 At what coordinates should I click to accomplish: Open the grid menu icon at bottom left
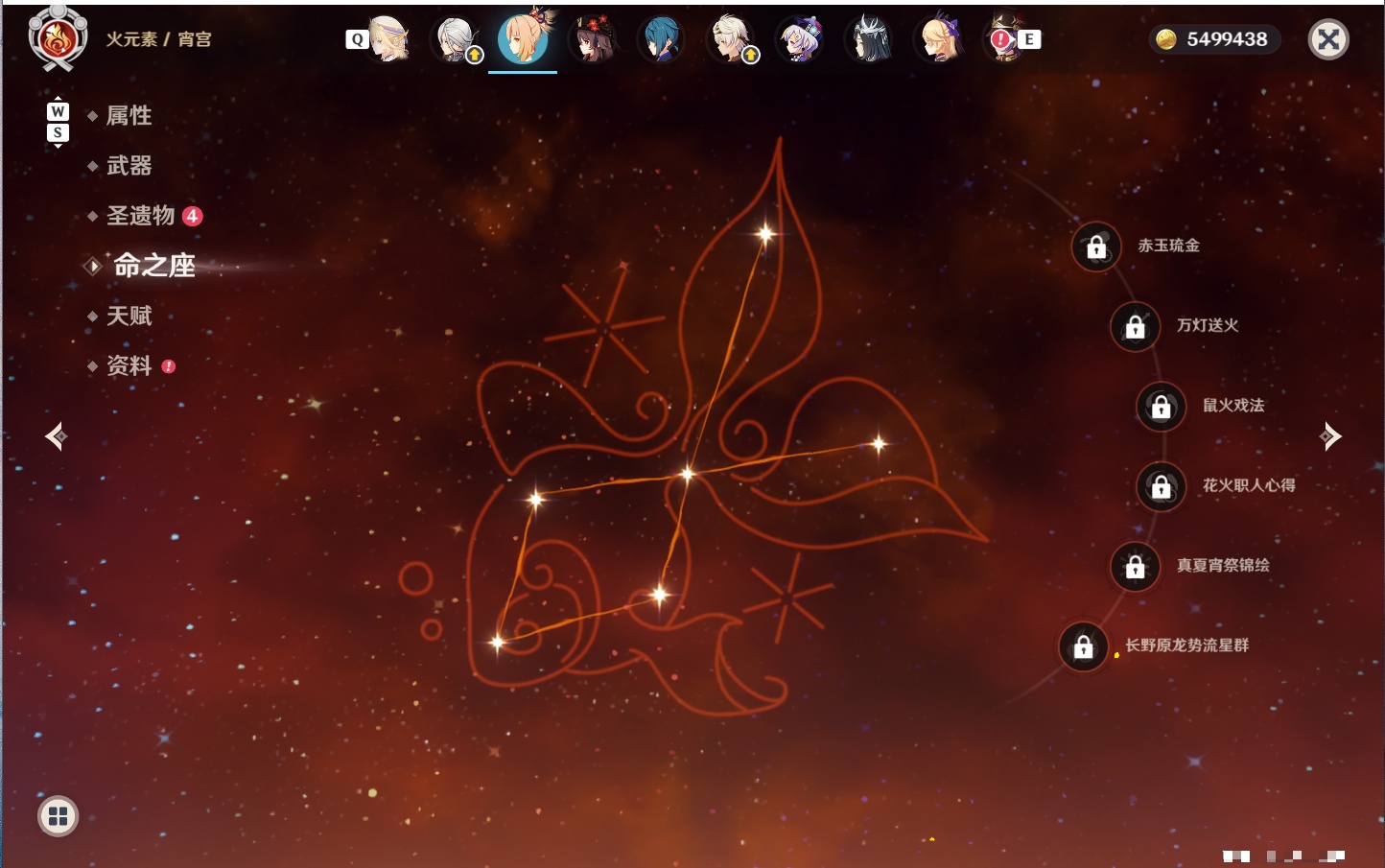pos(58,816)
